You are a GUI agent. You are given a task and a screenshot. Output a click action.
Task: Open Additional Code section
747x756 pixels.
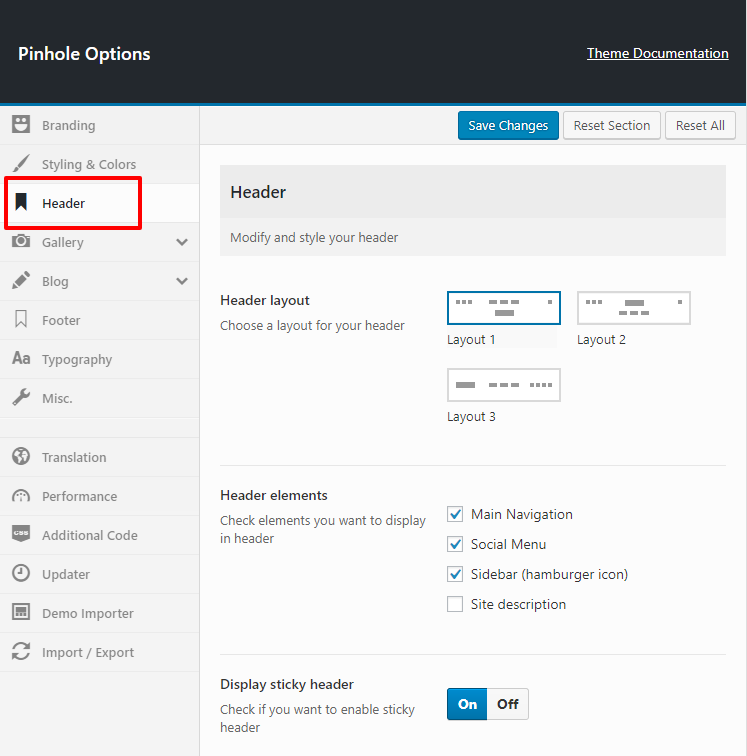[99, 535]
